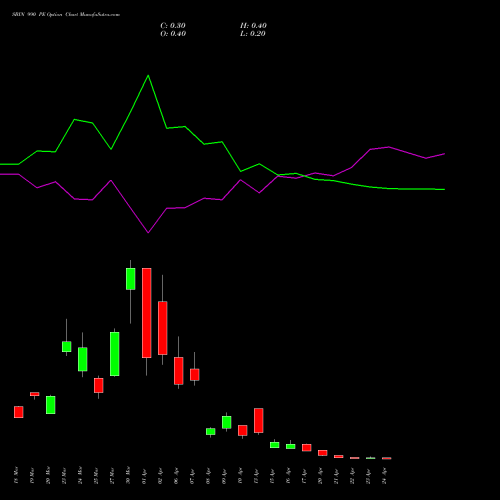Select the high value H: 0.40

point(253,26)
